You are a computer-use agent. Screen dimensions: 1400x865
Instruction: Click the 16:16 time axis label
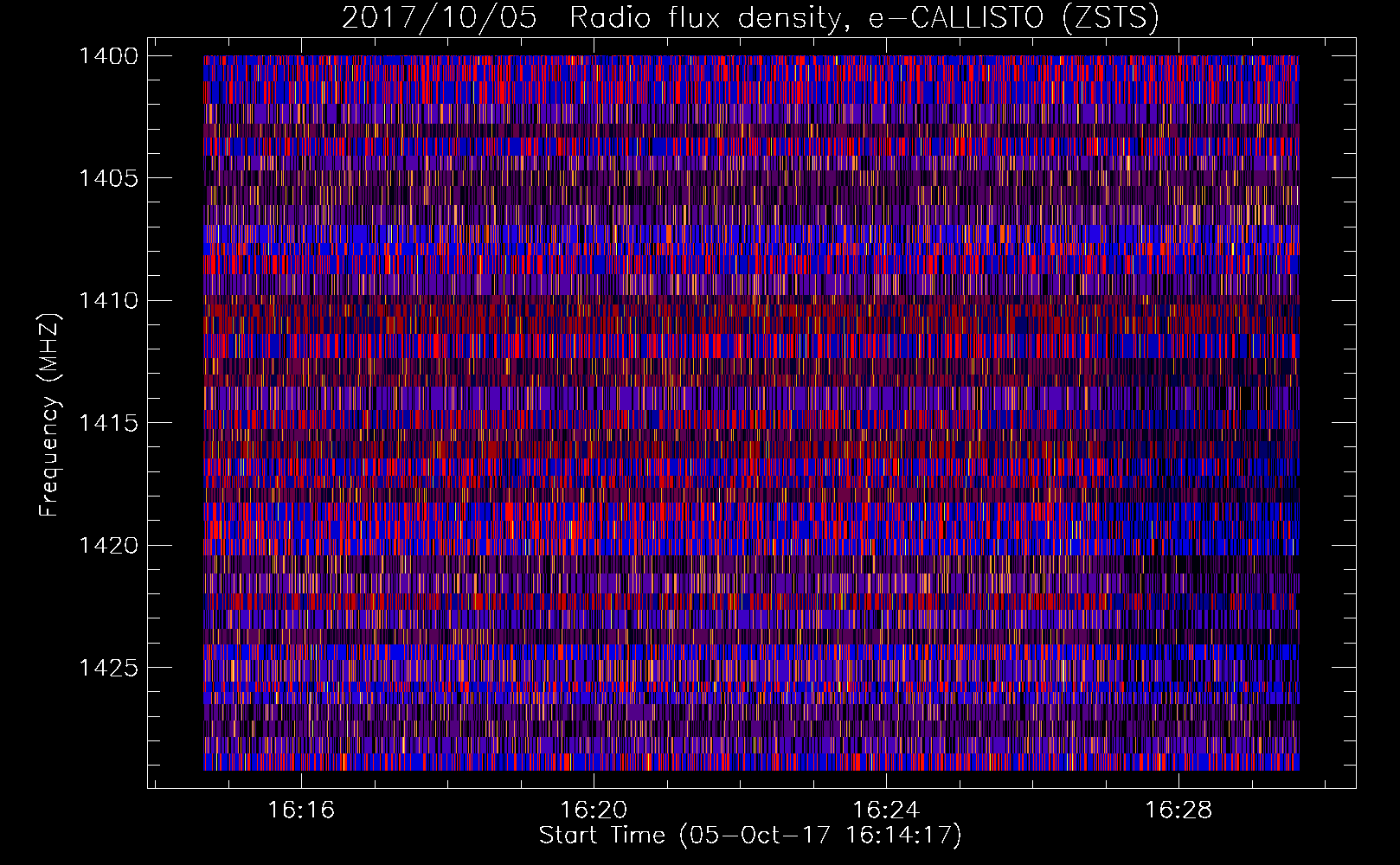point(301,811)
